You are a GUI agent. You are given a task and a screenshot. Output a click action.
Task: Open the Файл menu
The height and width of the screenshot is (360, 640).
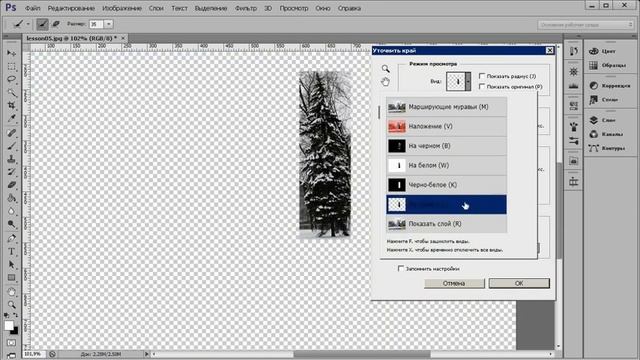pos(32,8)
